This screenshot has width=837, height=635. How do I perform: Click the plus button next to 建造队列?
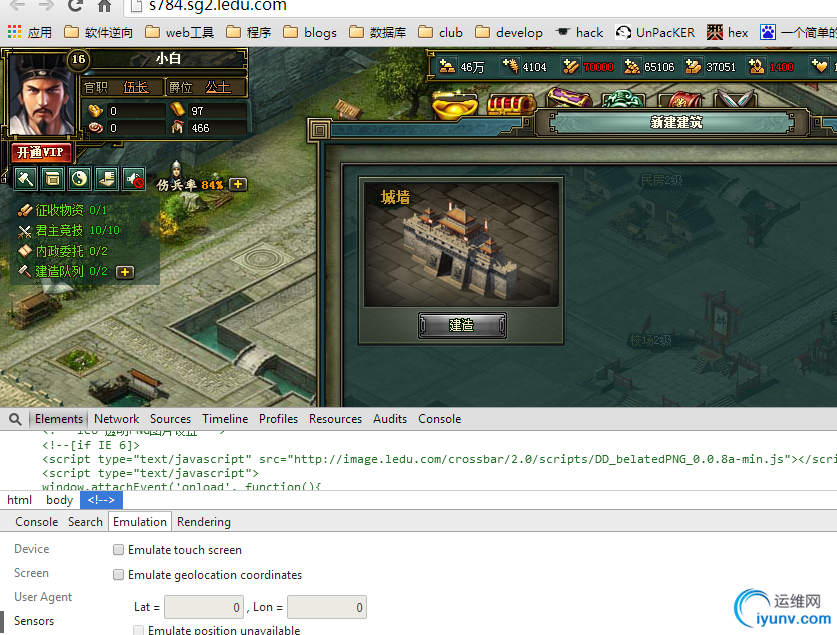tap(124, 272)
